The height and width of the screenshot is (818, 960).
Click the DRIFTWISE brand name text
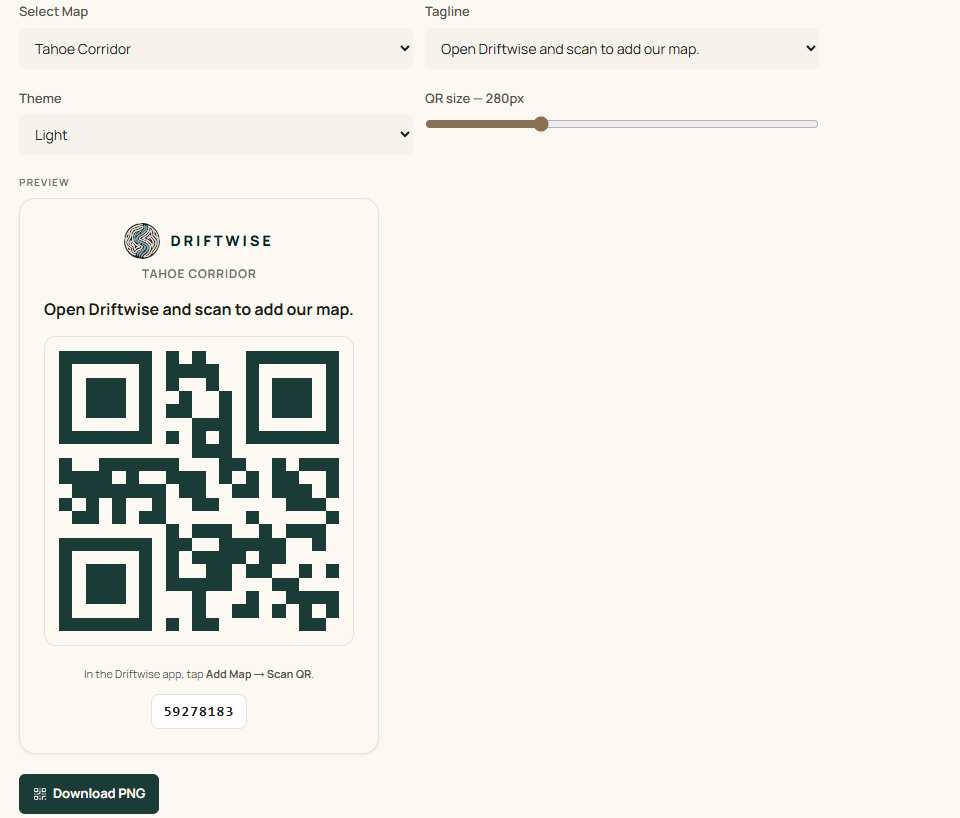[x=221, y=241]
